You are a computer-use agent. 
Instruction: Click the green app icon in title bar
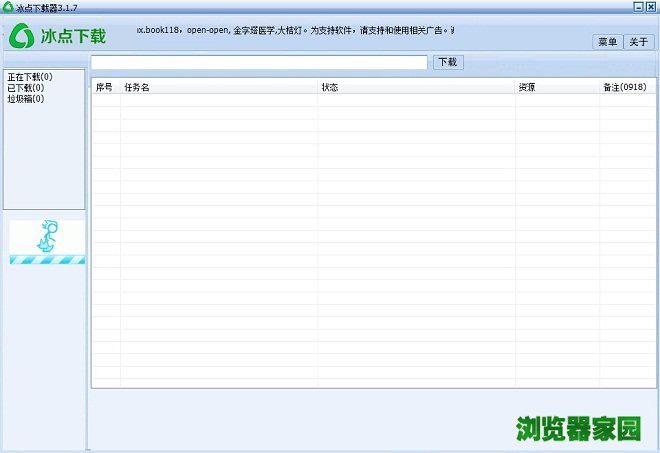click(x=7, y=7)
